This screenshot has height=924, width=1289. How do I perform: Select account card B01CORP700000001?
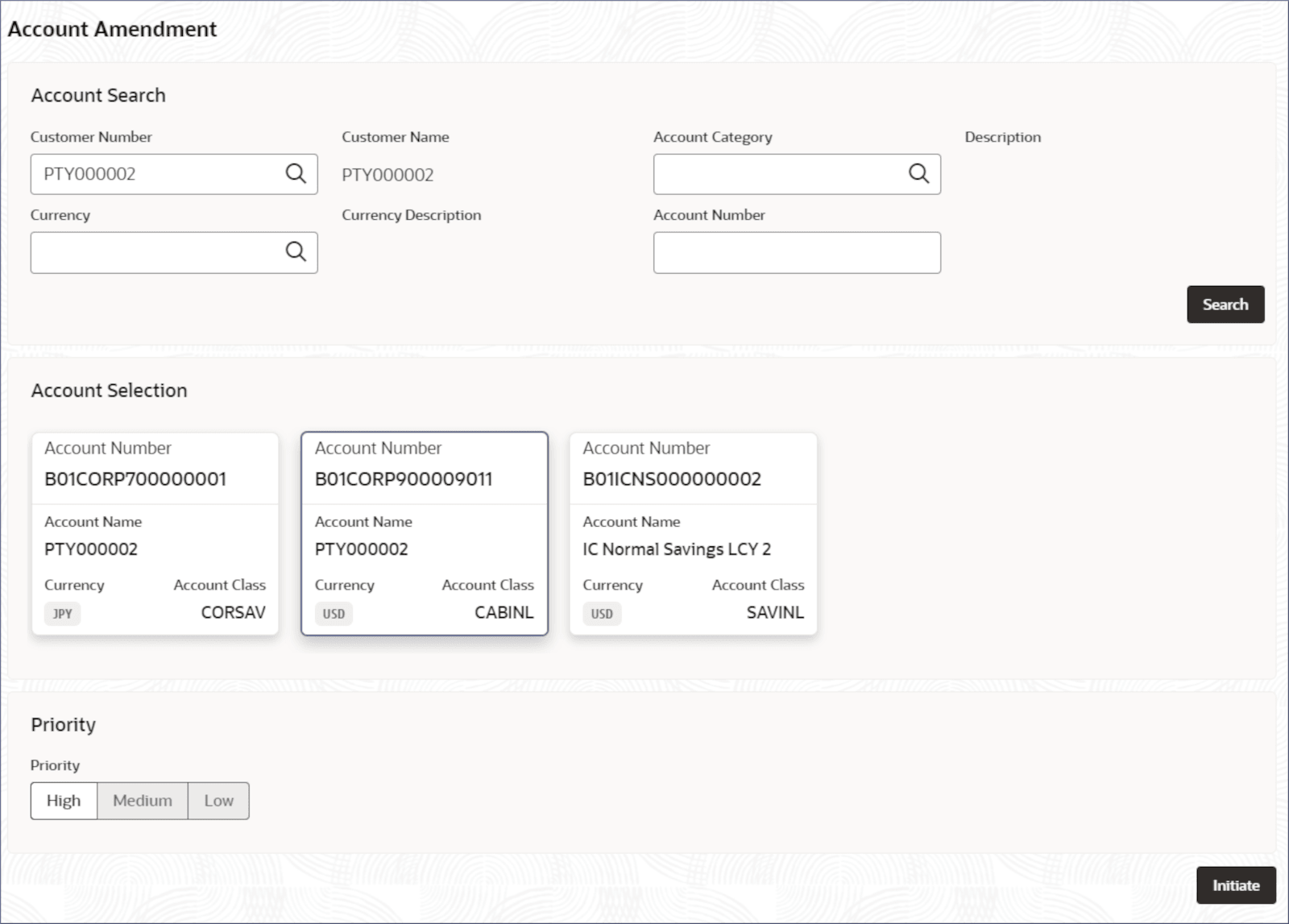pos(155,533)
